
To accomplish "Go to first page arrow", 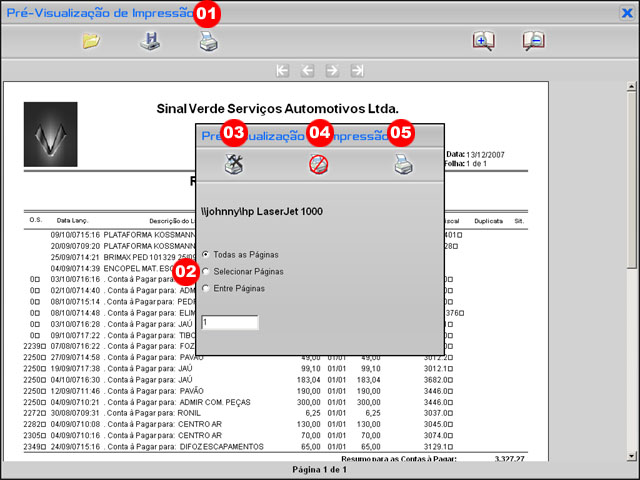I will coord(283,71).
